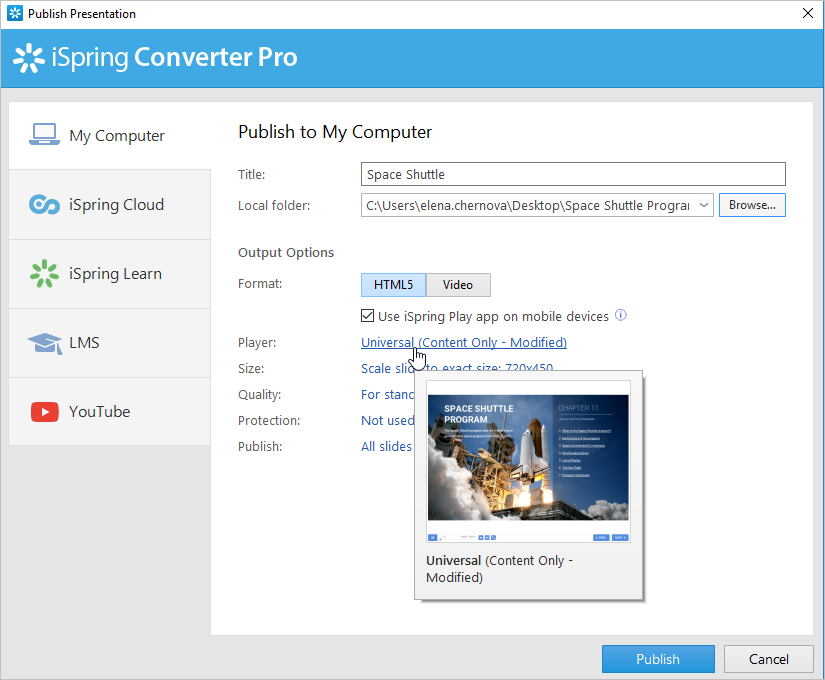Open the 'All slides' publish link
825x680 pixels.
386,446
